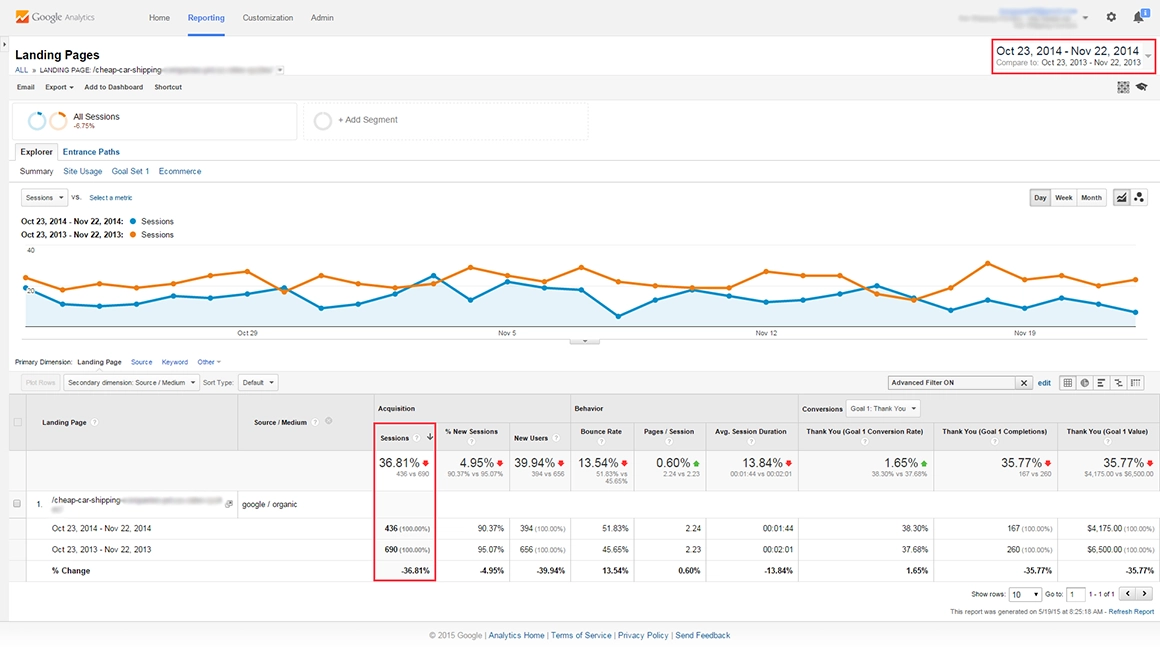Select the comparison bar view icon
Screen dimensions: 1160x650
pos(1118,383)
